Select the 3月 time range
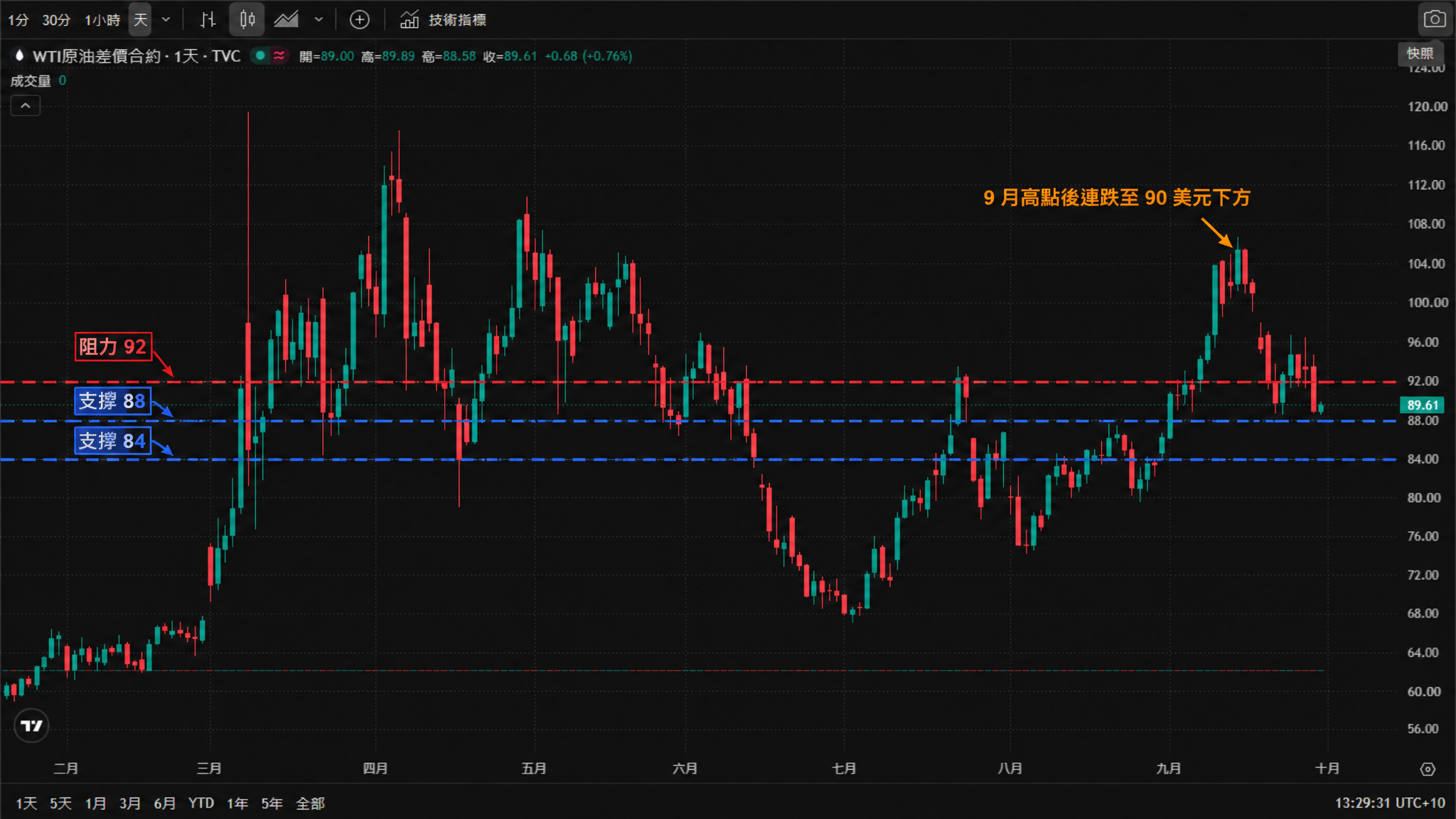The image size is (1456, 819). (129, 803)
